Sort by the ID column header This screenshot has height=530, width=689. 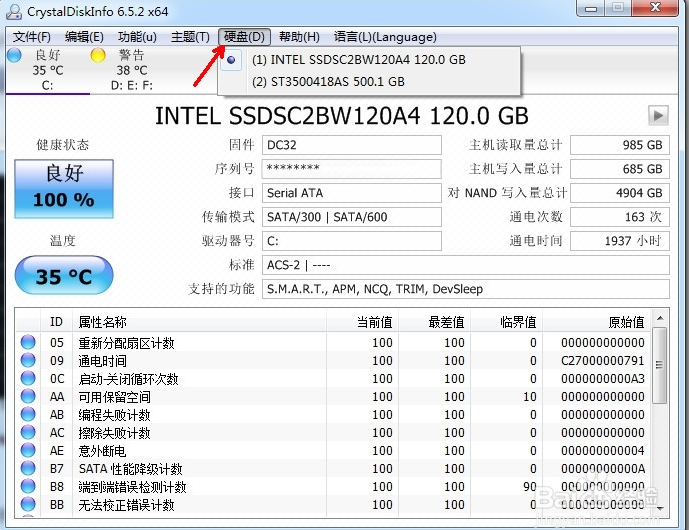(x=56, y=322)
